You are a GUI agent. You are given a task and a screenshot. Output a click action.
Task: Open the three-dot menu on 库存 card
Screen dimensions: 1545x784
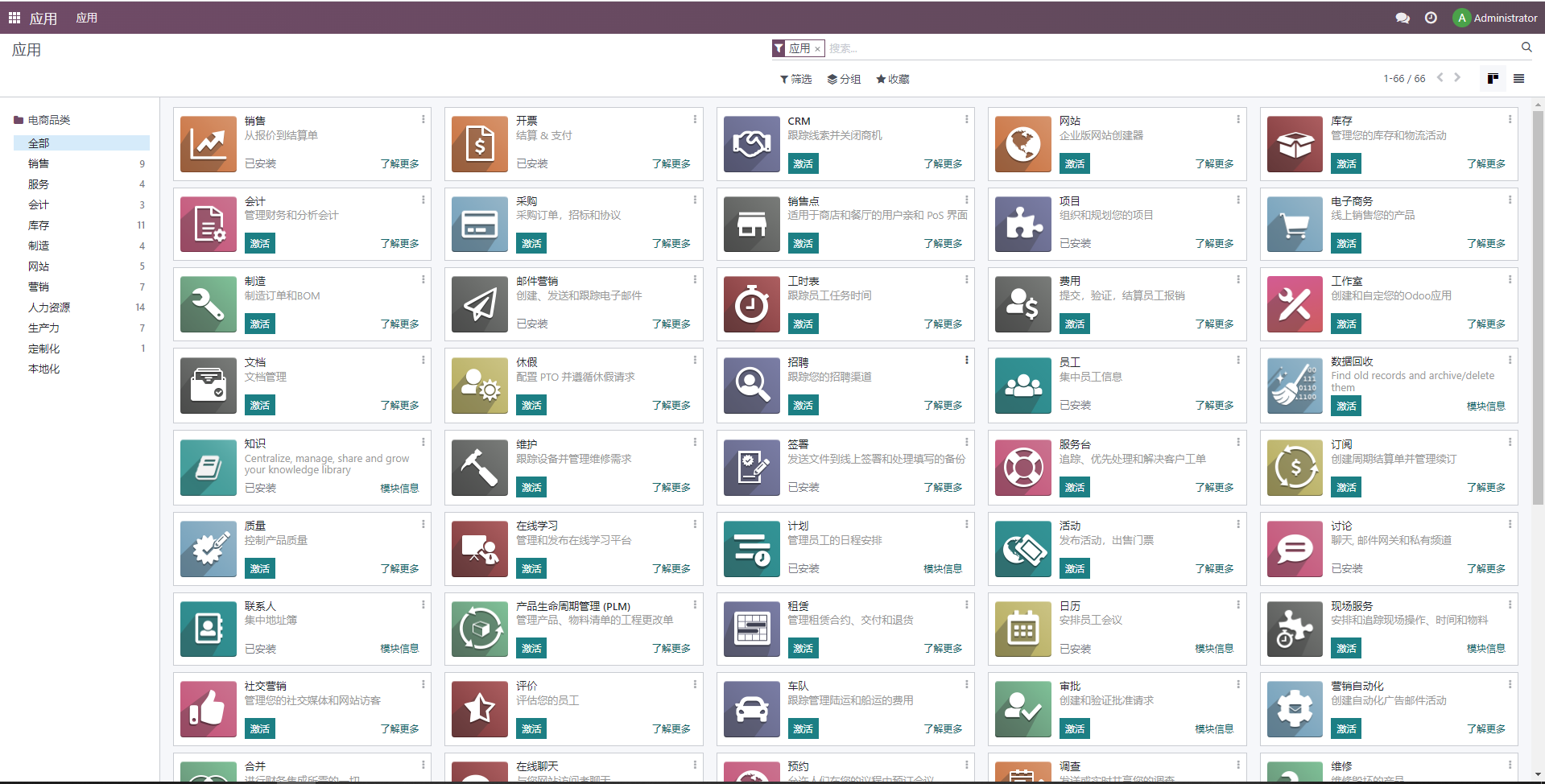pyautogui.click(x=1510, y=119)
